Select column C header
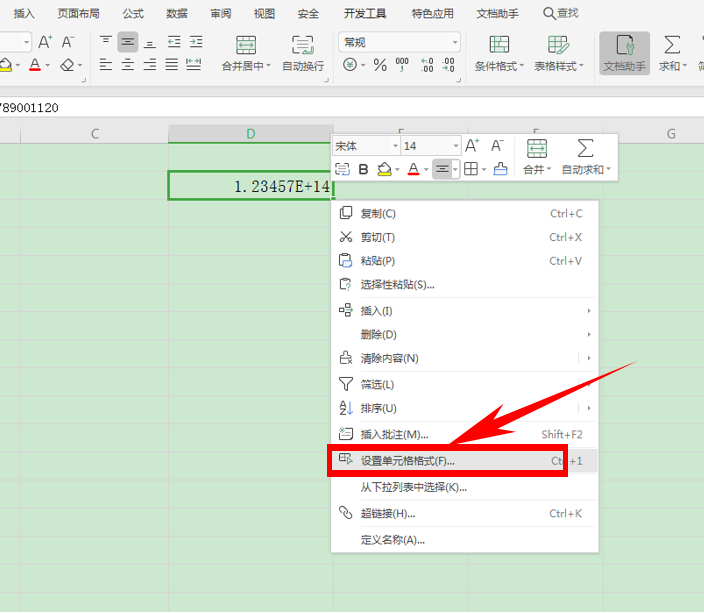 point(94,134)
